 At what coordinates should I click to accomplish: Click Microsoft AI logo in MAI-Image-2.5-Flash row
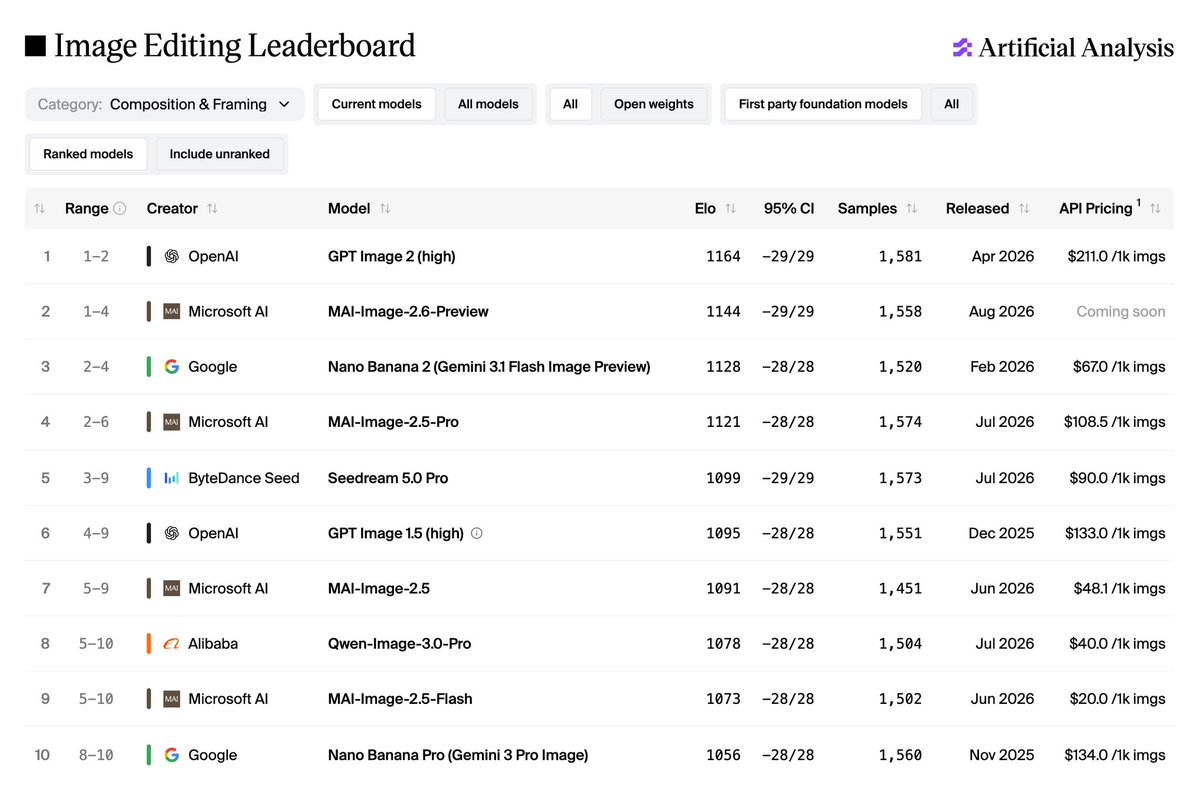[x=172, y=699]
